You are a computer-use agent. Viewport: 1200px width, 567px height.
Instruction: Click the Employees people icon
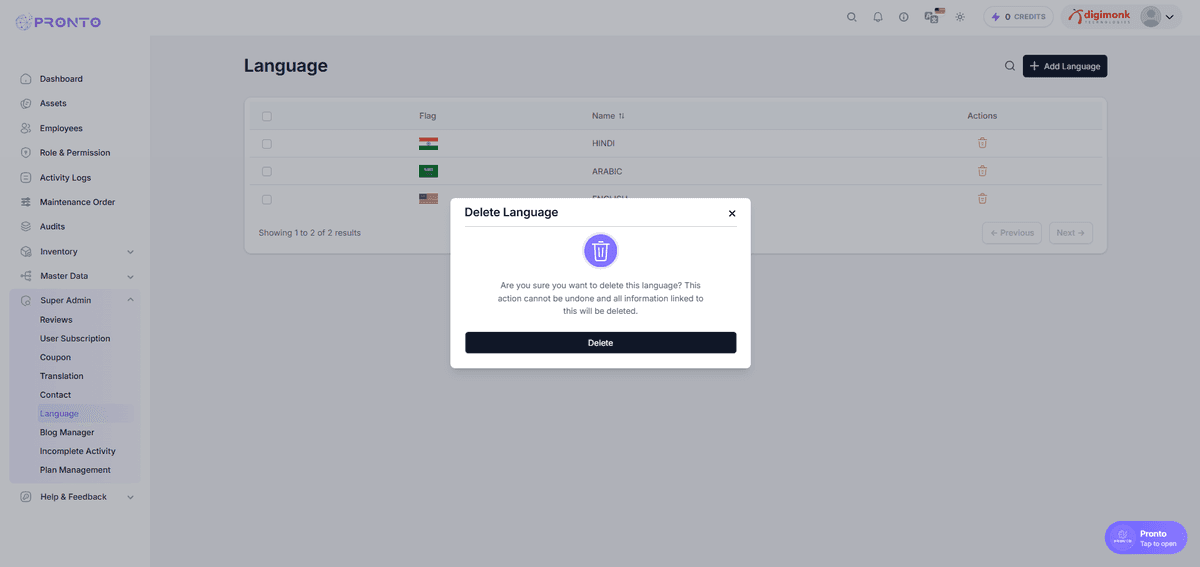(x=26, y=128)
